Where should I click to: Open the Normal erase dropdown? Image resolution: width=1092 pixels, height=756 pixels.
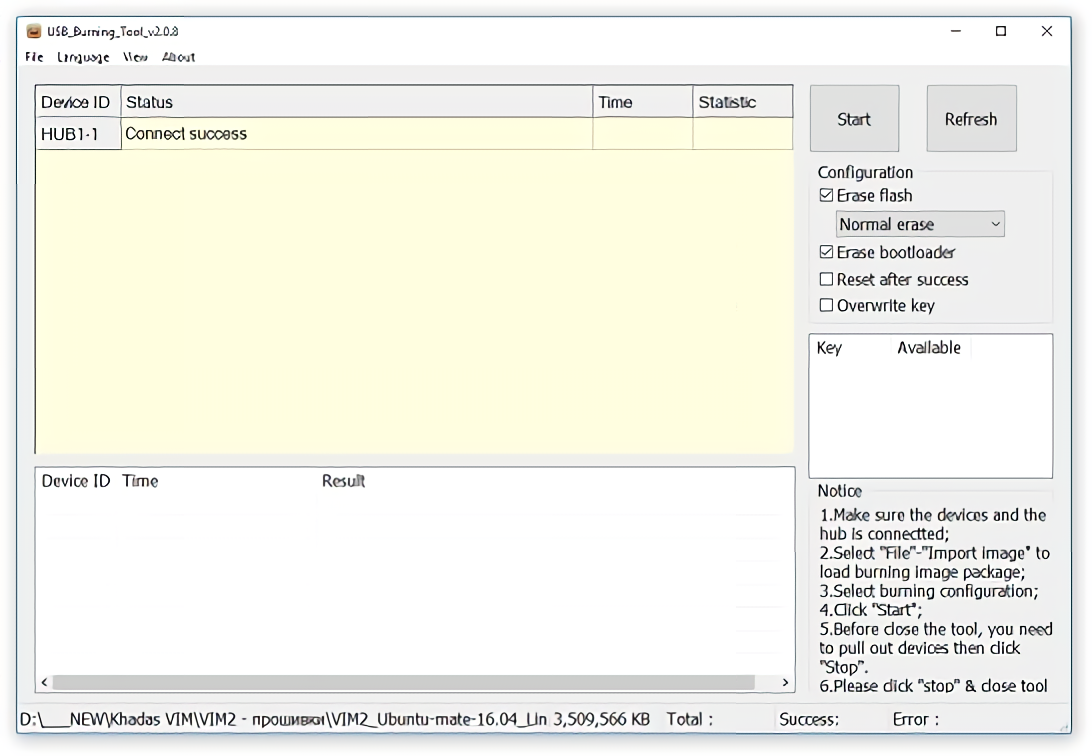(920, 225)
